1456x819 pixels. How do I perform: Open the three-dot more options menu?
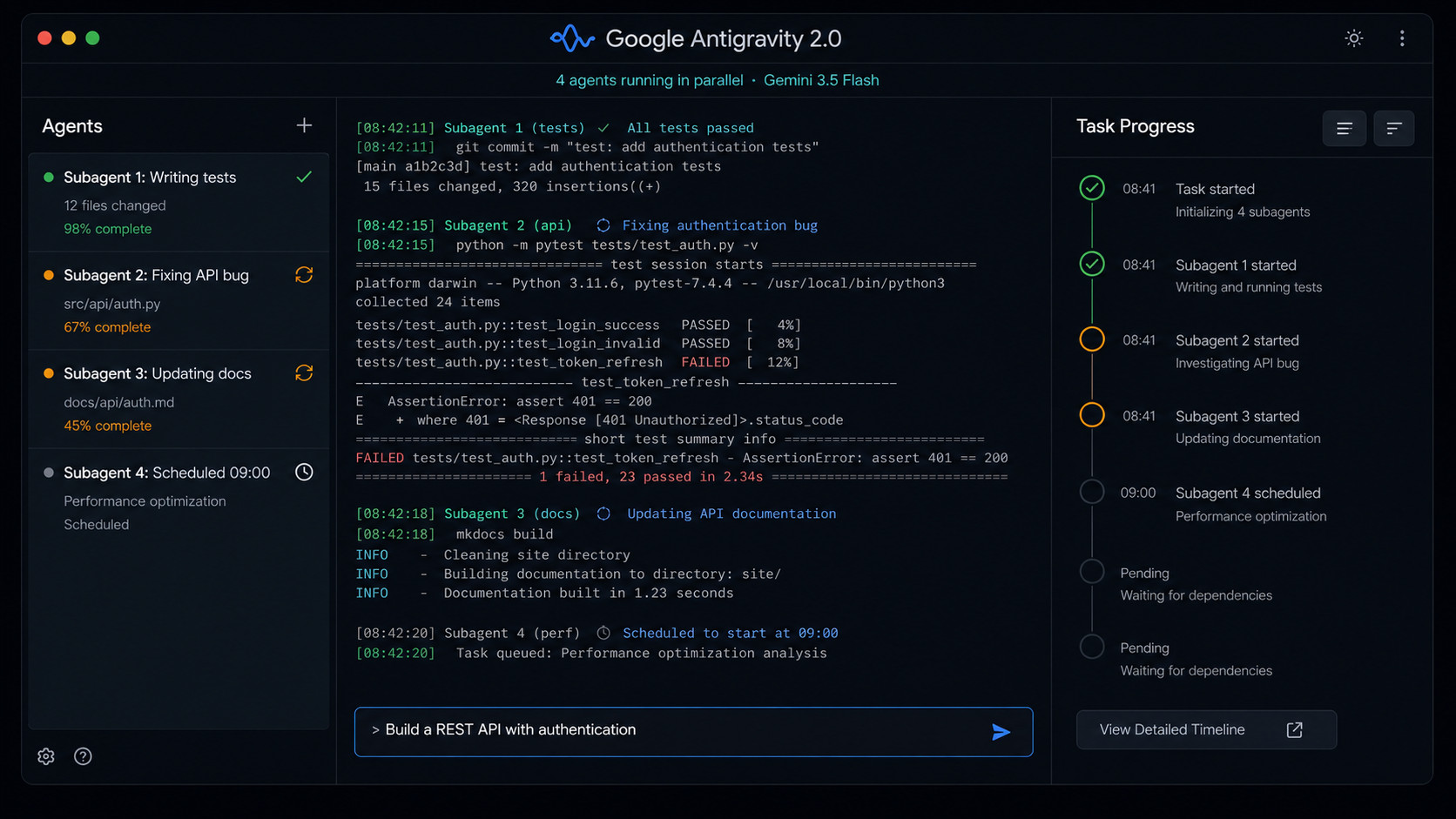click(1402, 38)
